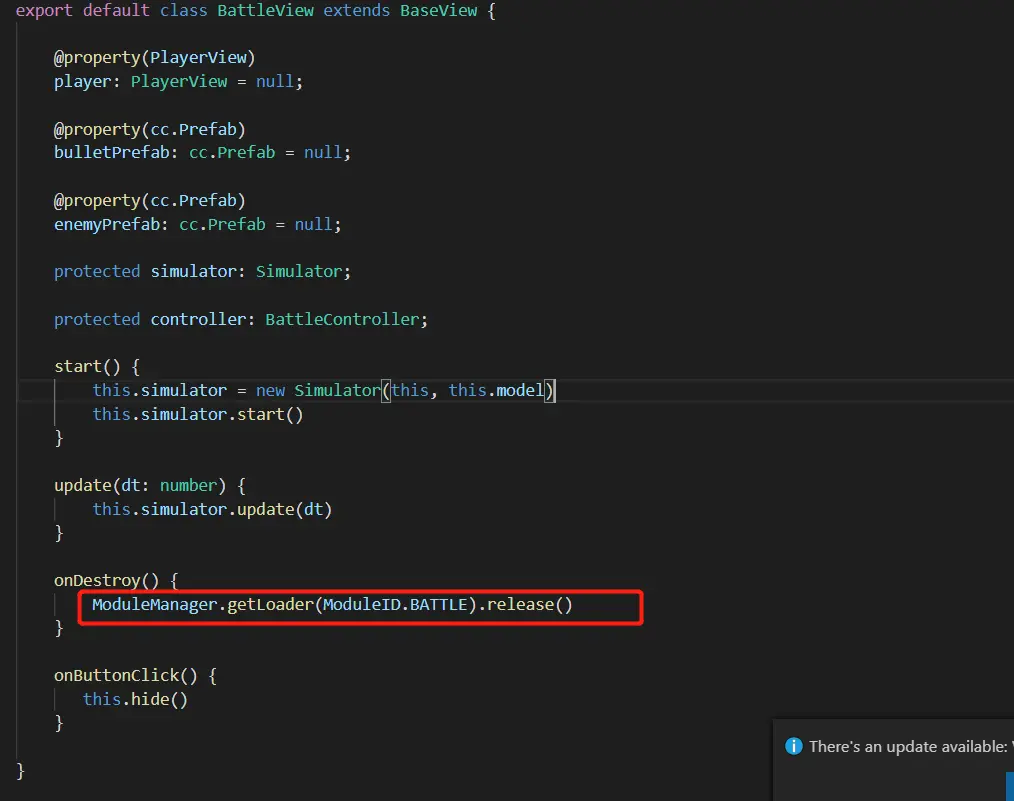Screen dimensions: 1014x801
Task: Click "protected" keyword before simulator
Action: click(97, 272)
